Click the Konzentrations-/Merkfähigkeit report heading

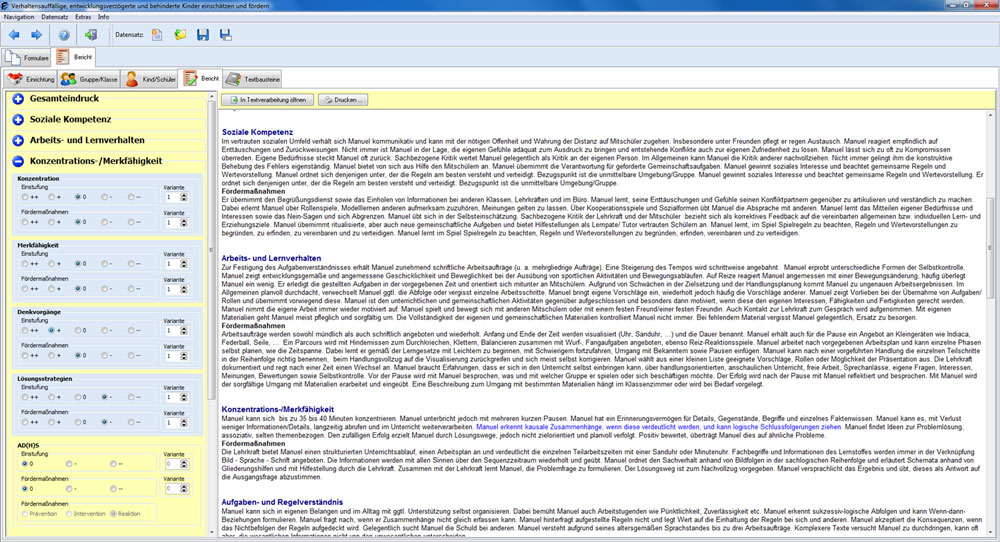pyautogui.click(x=277, y=409)
